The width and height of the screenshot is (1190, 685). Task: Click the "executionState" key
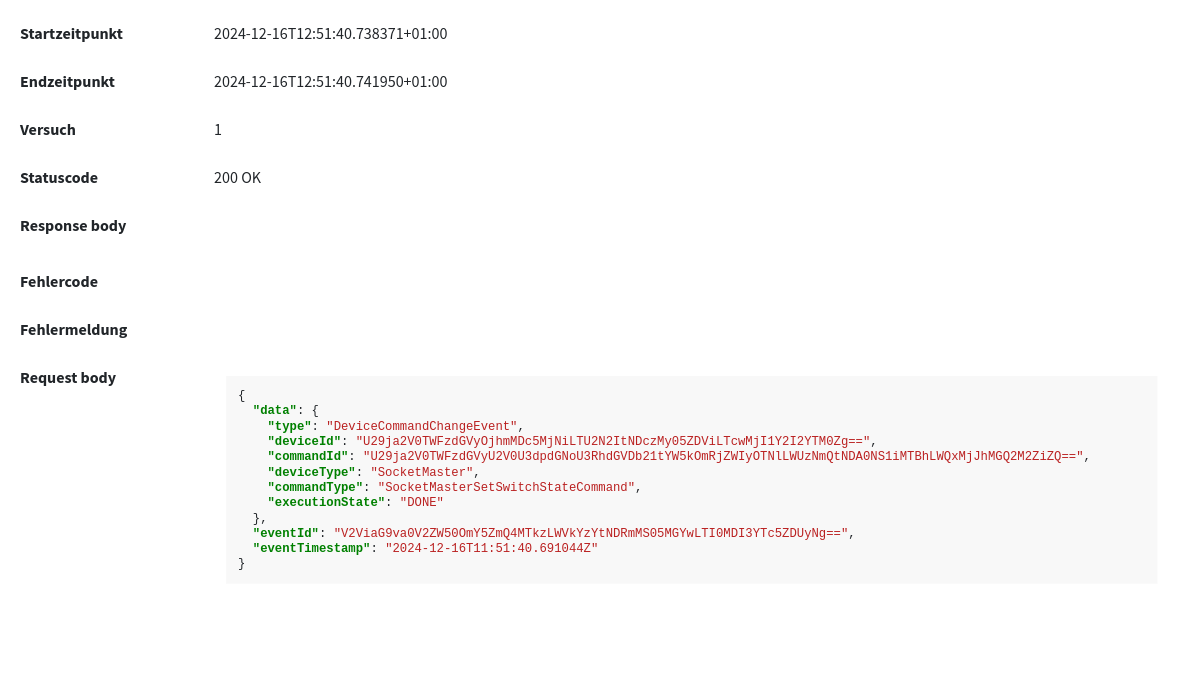click(x=326, y=503)
